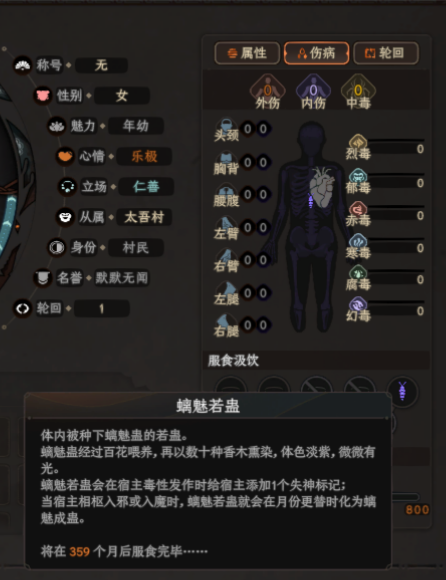Screen dimensions: 446x580
Task: Select the 轮回 tab
Action: (386, 53)
